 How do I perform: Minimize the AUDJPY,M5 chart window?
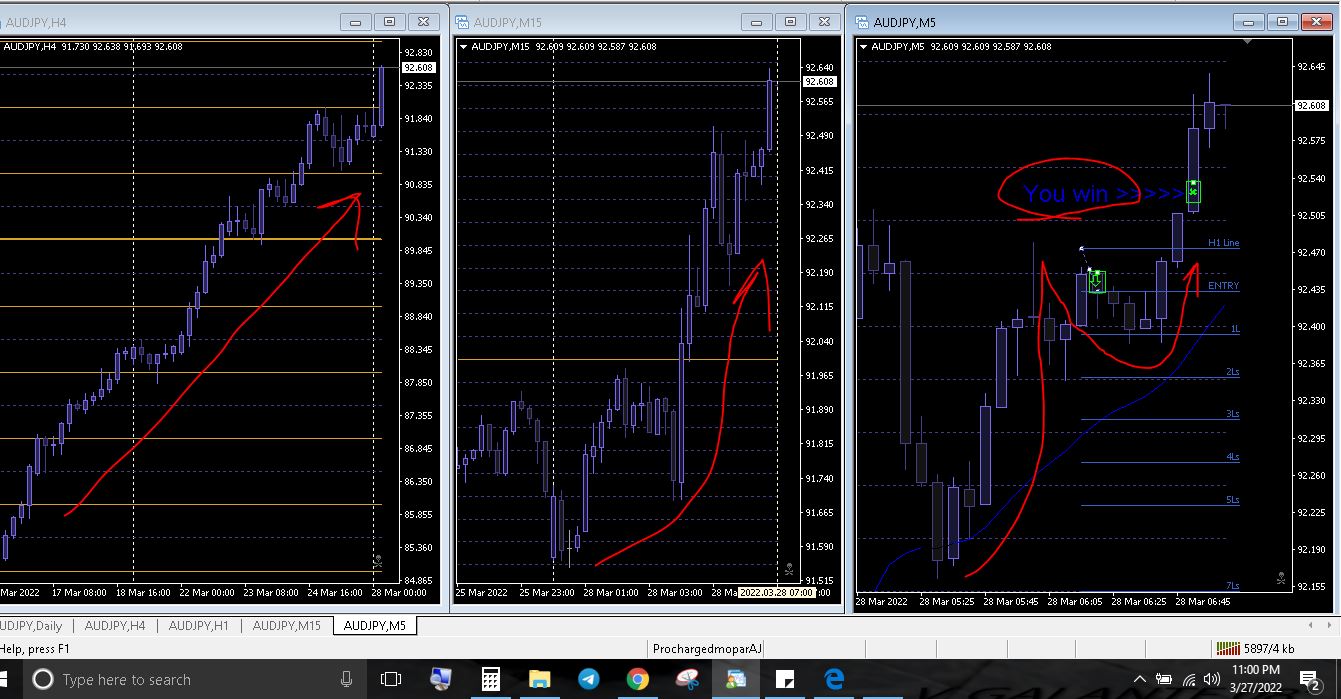tap(1248, 21)
